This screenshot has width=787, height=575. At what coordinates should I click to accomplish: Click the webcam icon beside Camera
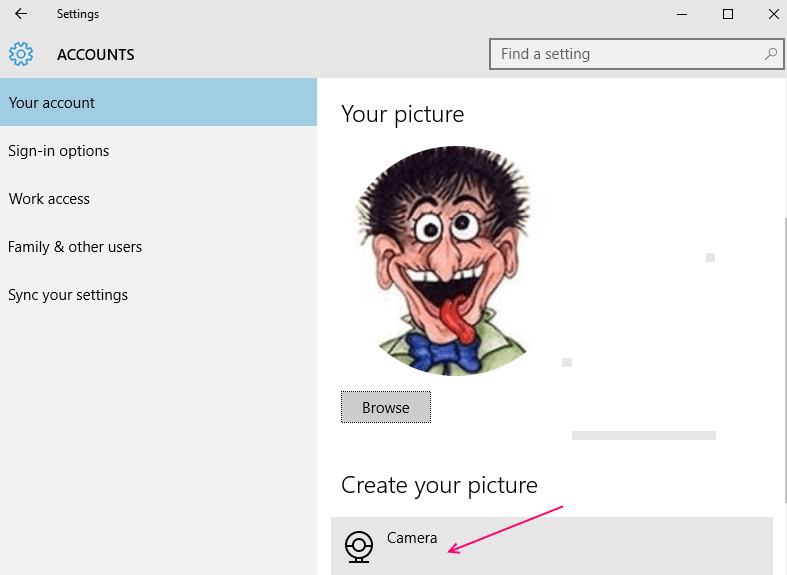coord(359,547)
